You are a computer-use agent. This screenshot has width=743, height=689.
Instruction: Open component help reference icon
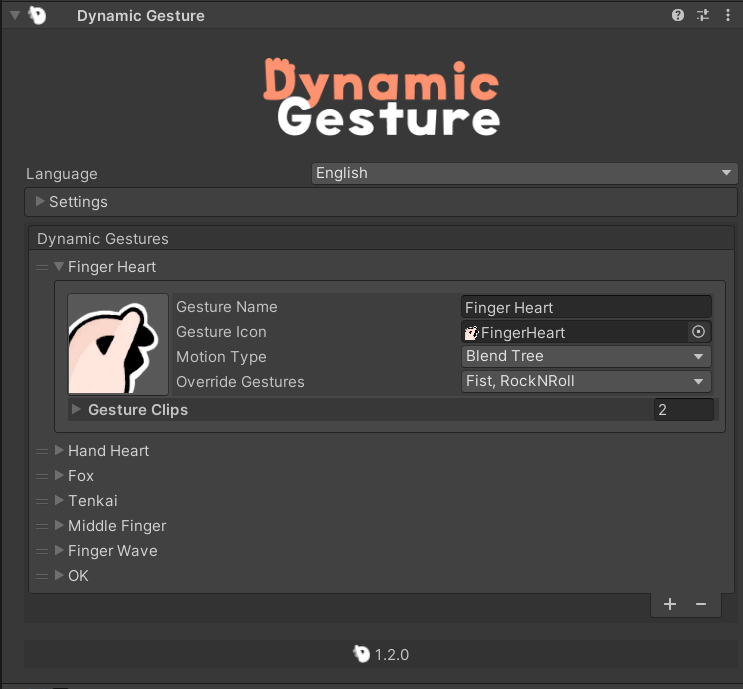[678, 15]
